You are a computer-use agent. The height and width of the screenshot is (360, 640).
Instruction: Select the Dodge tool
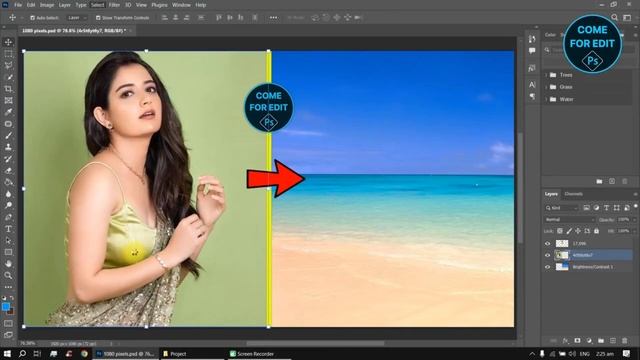pyautogui.click(x=8, y=205)
